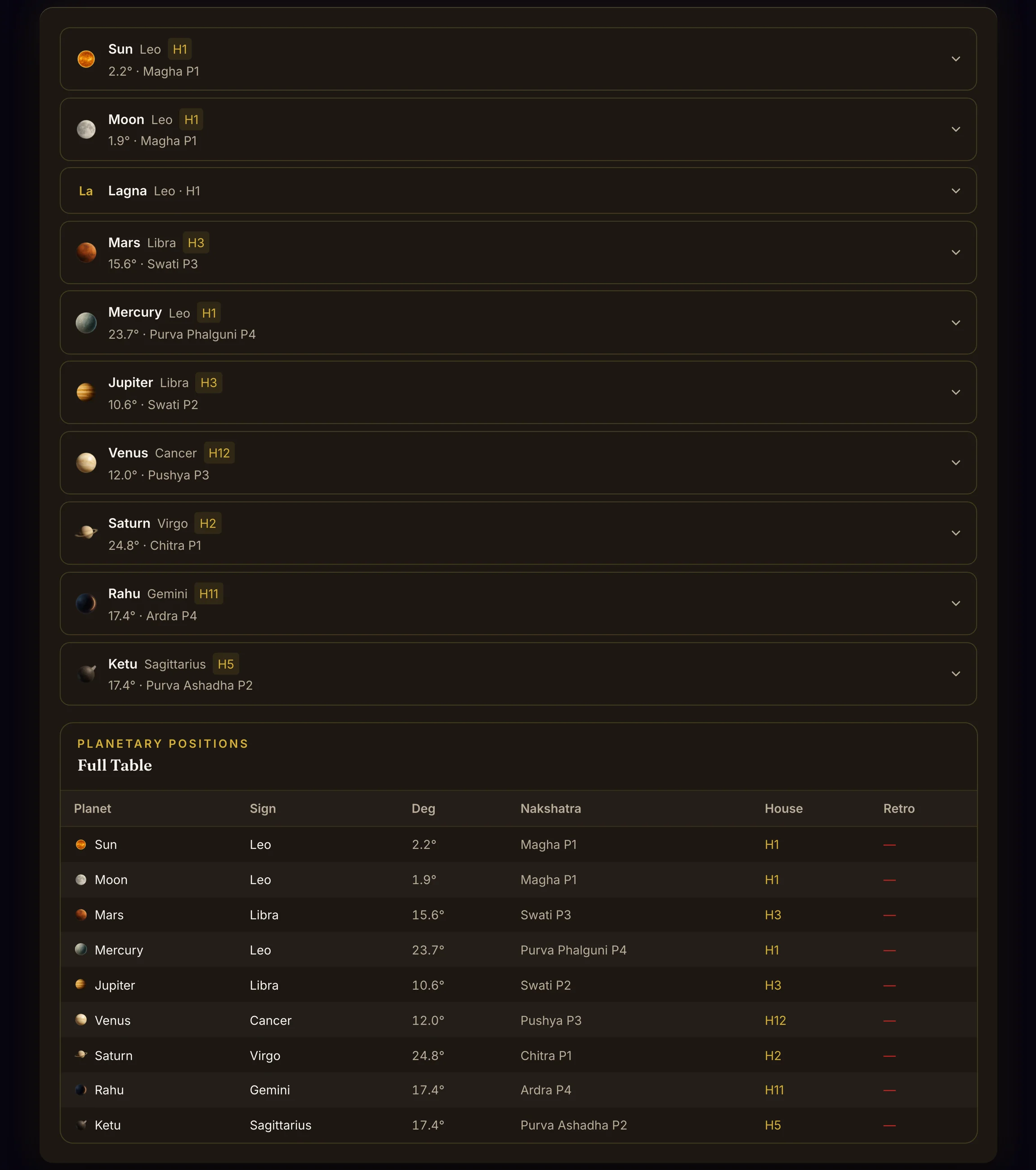The width and height of the screenshot is (1036, 1170).
Task: Click the Moon icon in the Moon card
Action: click(86, 130)
